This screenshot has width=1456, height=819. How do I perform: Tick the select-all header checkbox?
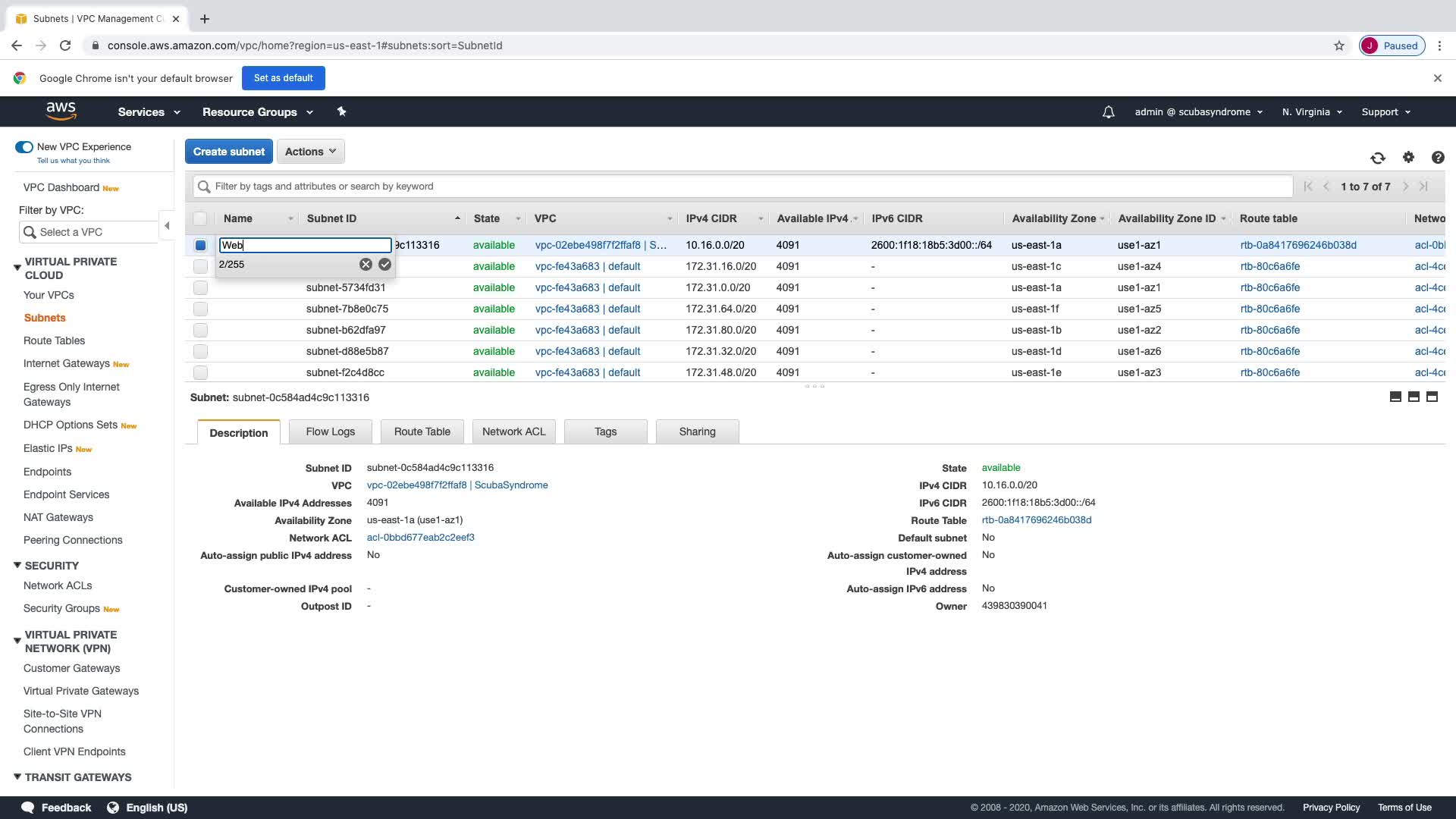pyautogui.click(x=200, y=219)
